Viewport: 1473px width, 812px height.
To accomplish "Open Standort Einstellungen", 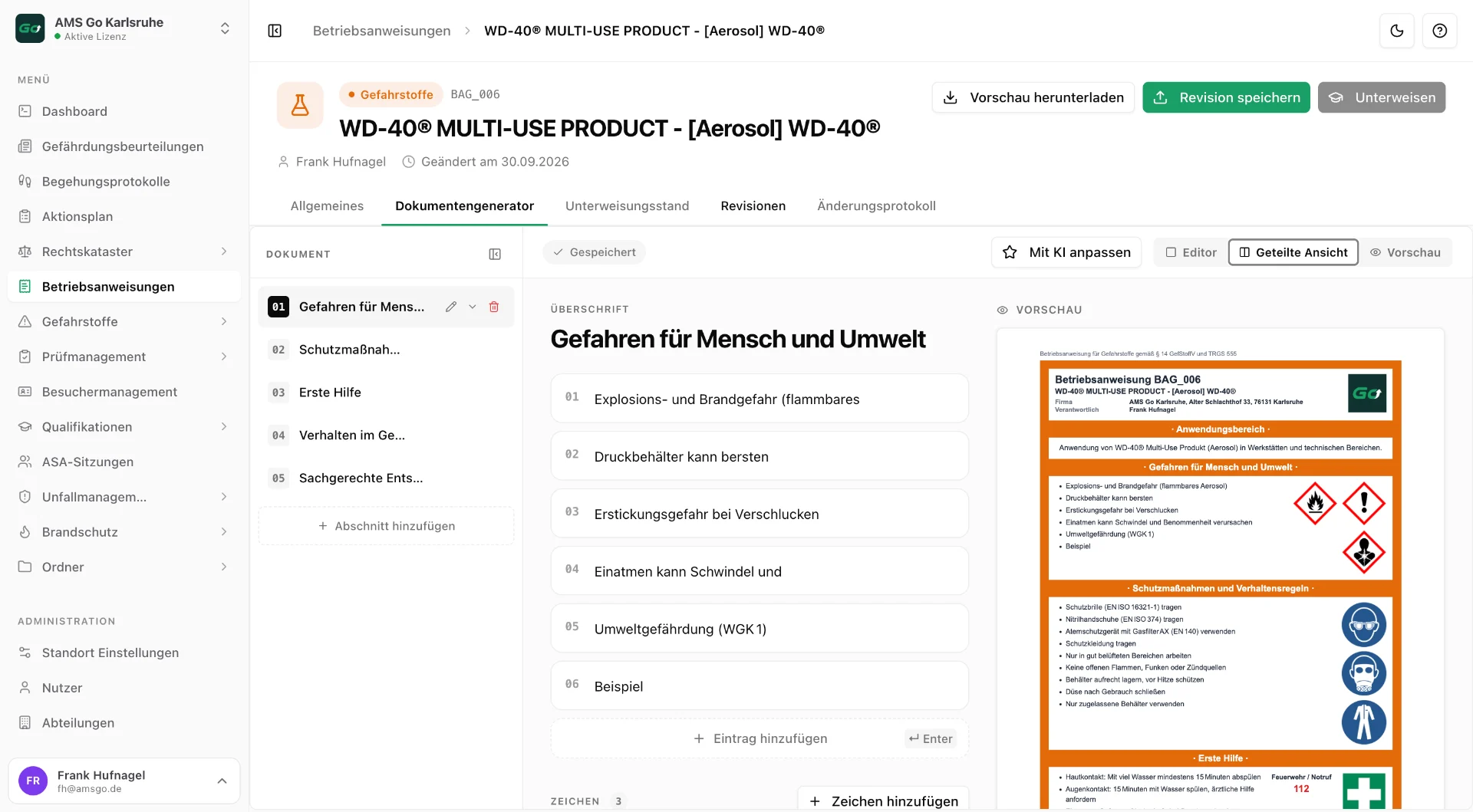I will click(124, 653).
